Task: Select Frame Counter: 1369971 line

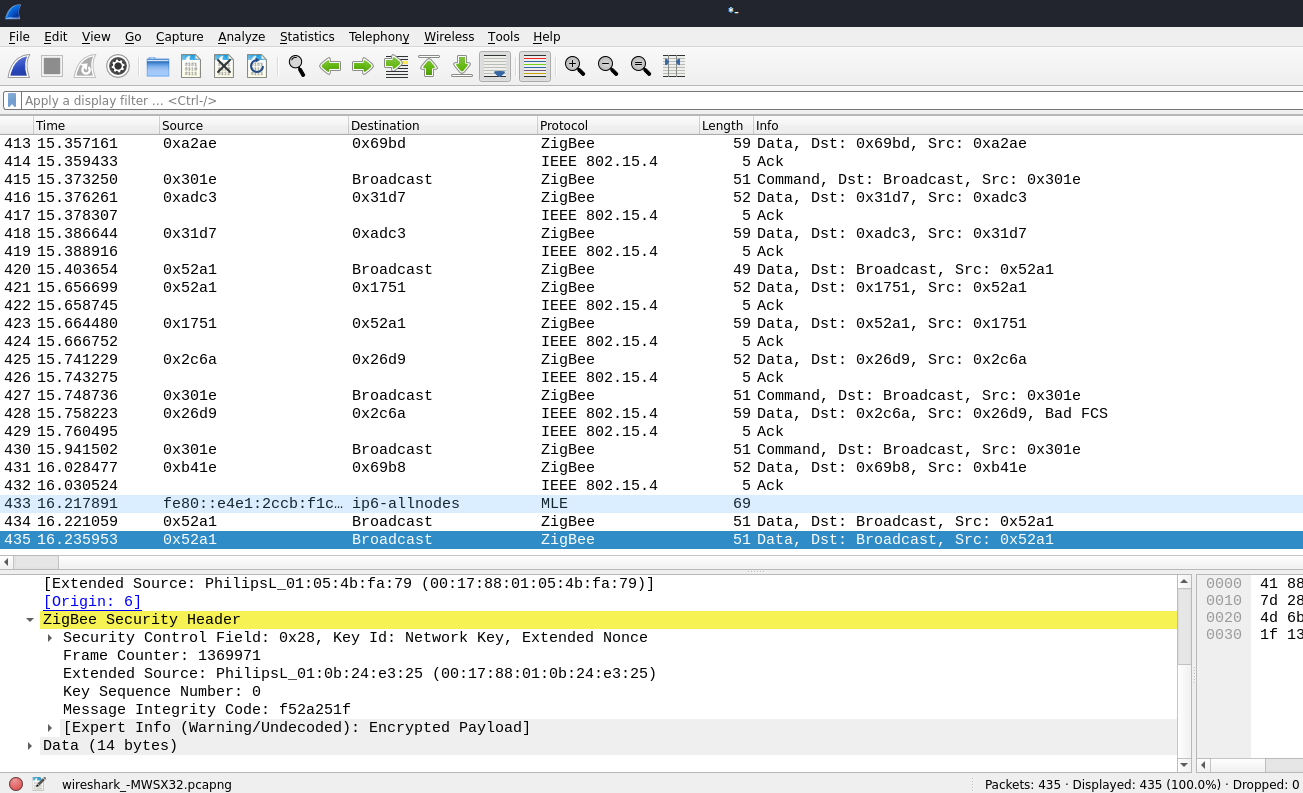Action: click(161, 656)
